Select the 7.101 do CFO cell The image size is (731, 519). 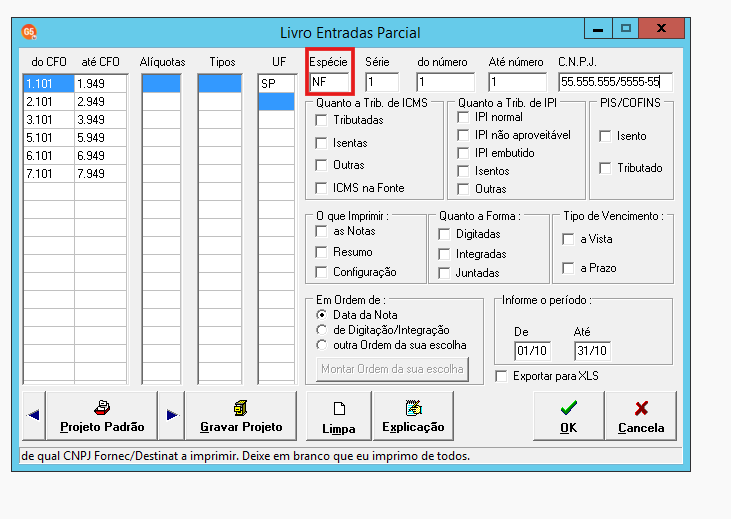[49, 174]
